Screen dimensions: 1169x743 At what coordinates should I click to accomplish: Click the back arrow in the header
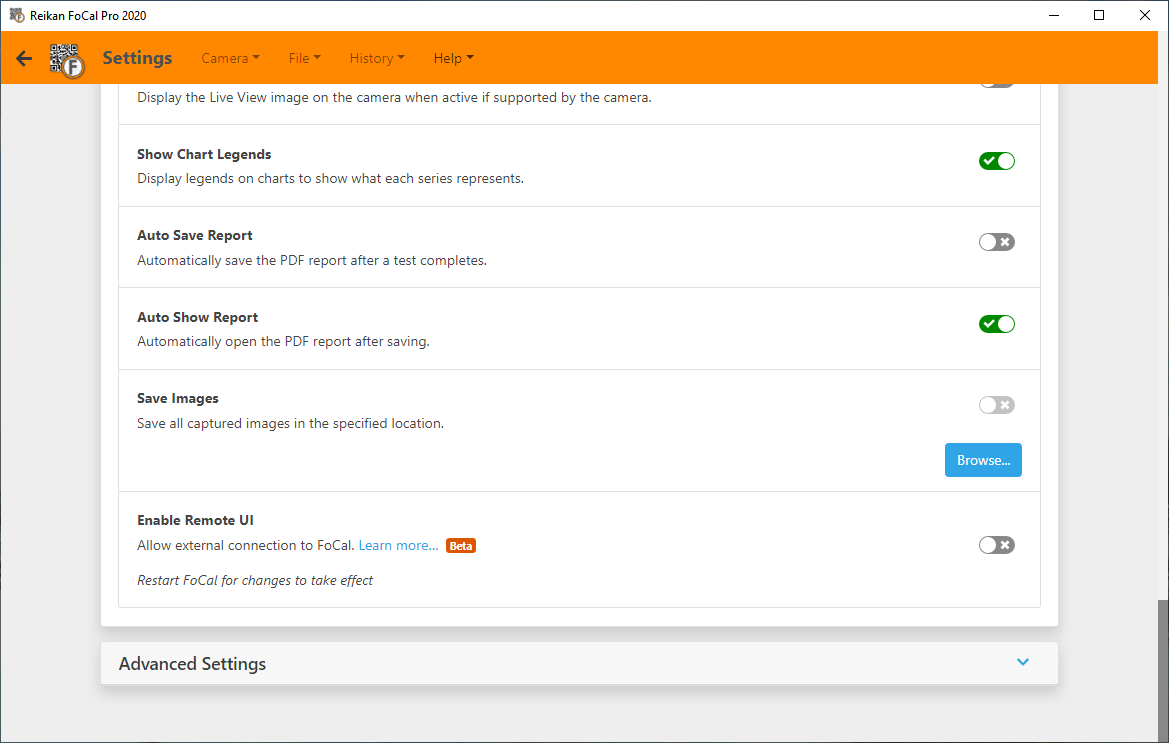click(24, 58)
